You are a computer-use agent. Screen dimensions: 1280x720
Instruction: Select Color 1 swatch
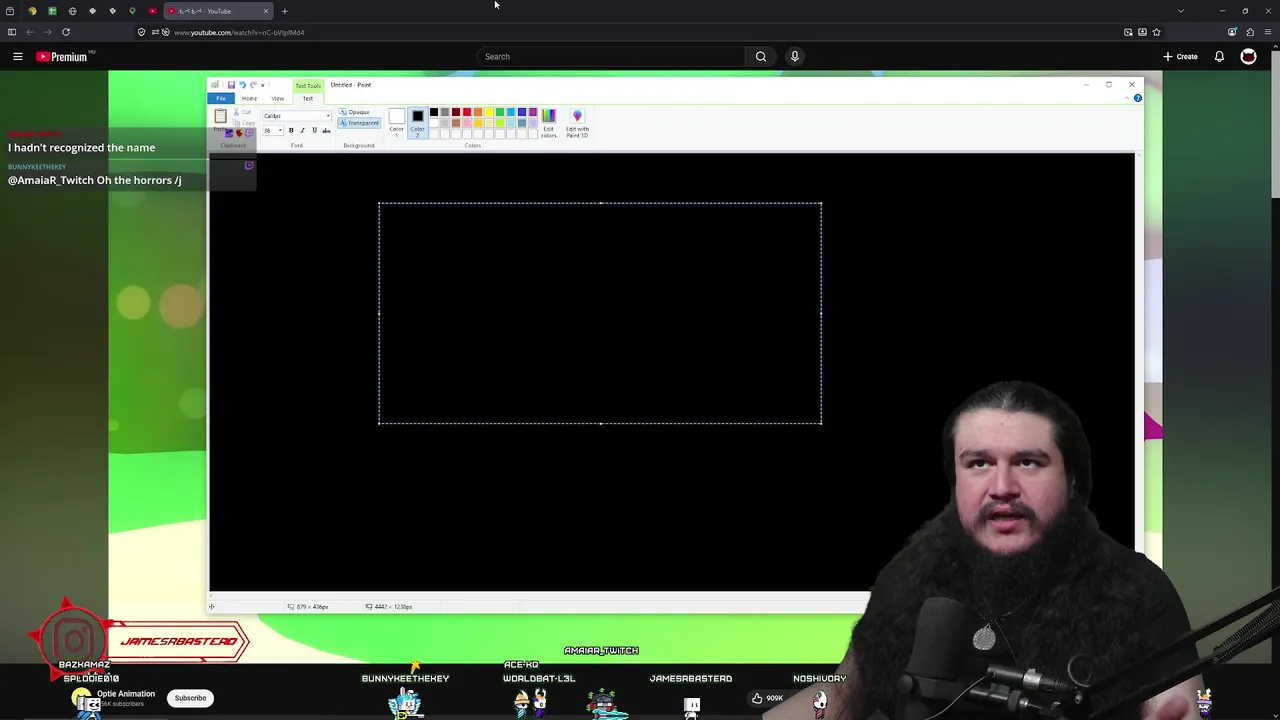397,120
